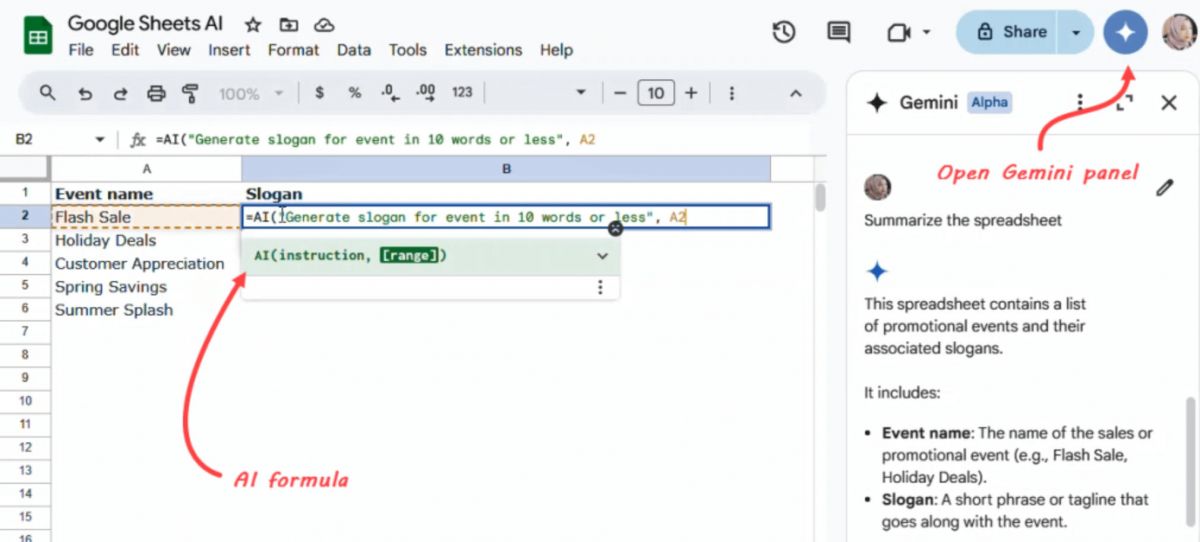Click the formula help three-dot menu
Viewport: 1200px width, 542px height.
pyautogui.click(x=600, y=288)
